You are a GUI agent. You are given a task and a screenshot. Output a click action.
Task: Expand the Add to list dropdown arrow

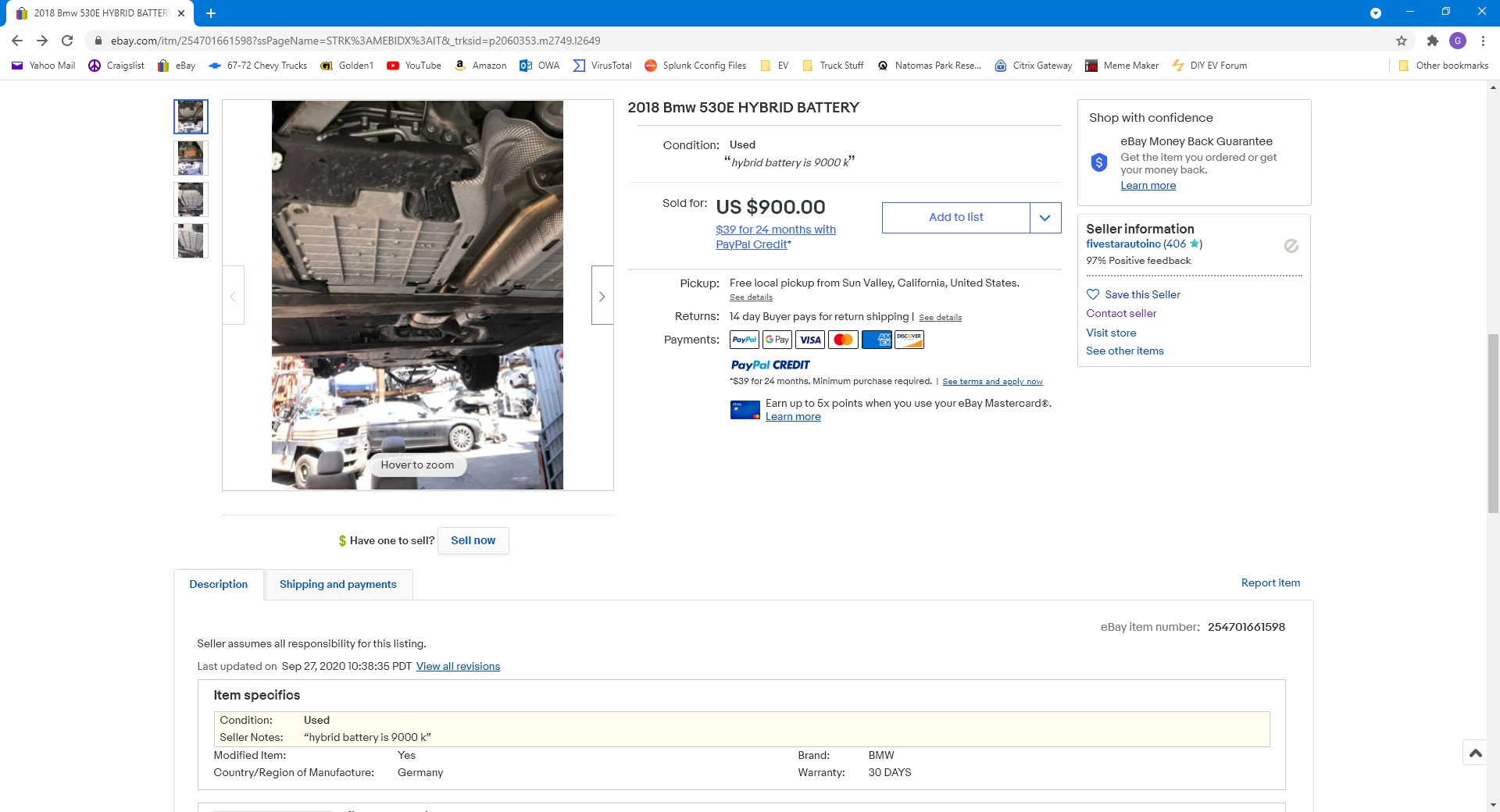[1045, 218]
